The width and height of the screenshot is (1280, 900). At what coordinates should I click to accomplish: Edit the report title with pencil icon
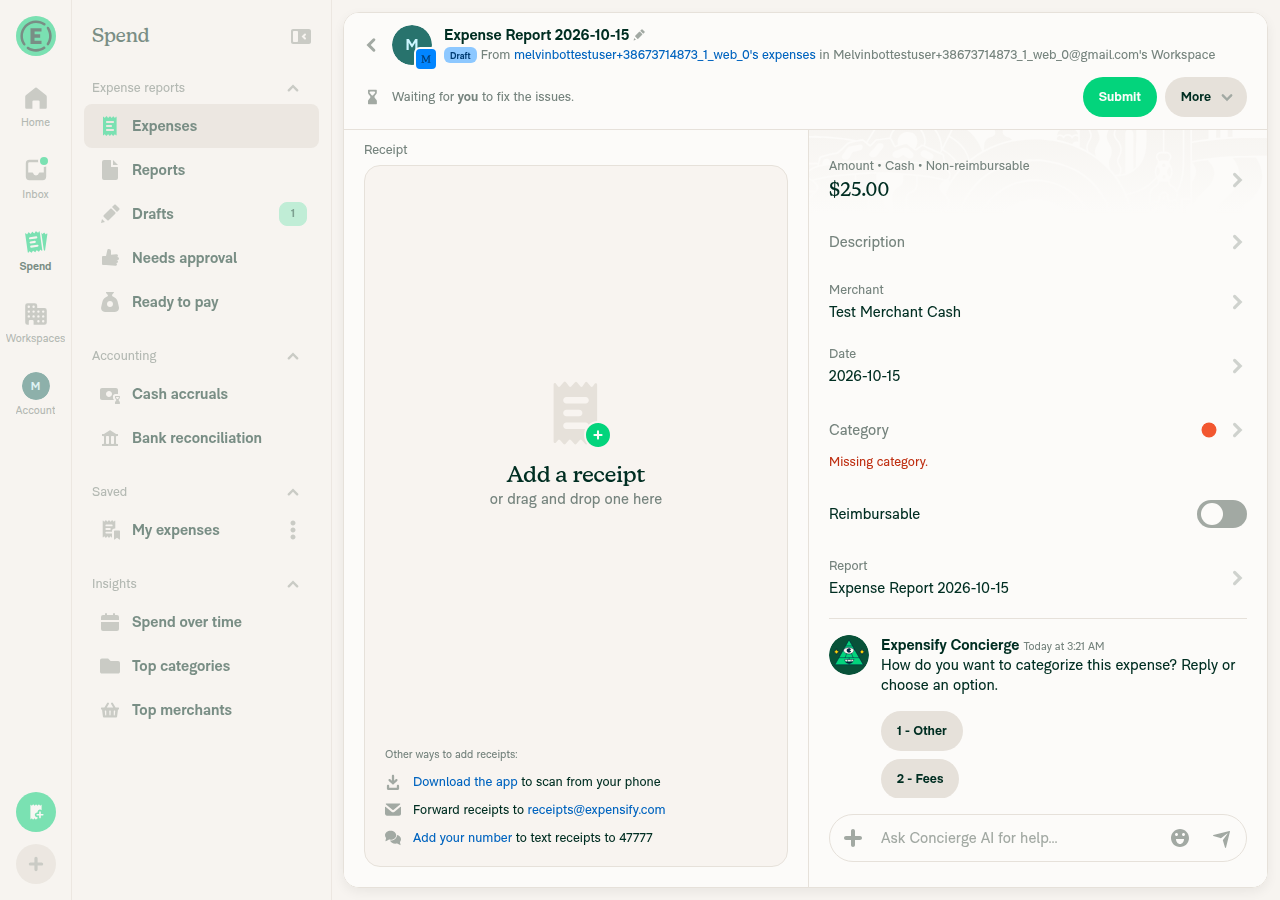tap(640, 35)
